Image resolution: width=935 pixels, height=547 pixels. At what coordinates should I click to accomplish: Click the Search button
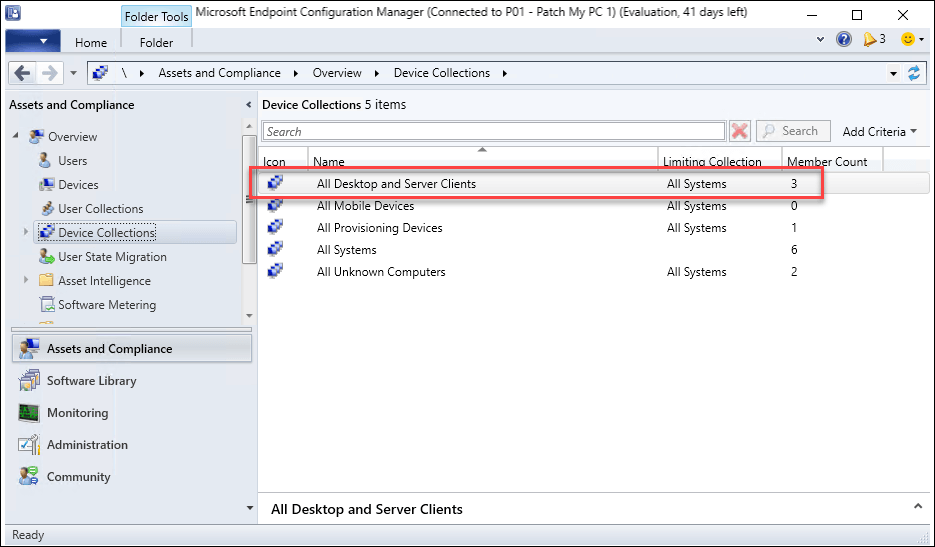[x=792, y=131]
